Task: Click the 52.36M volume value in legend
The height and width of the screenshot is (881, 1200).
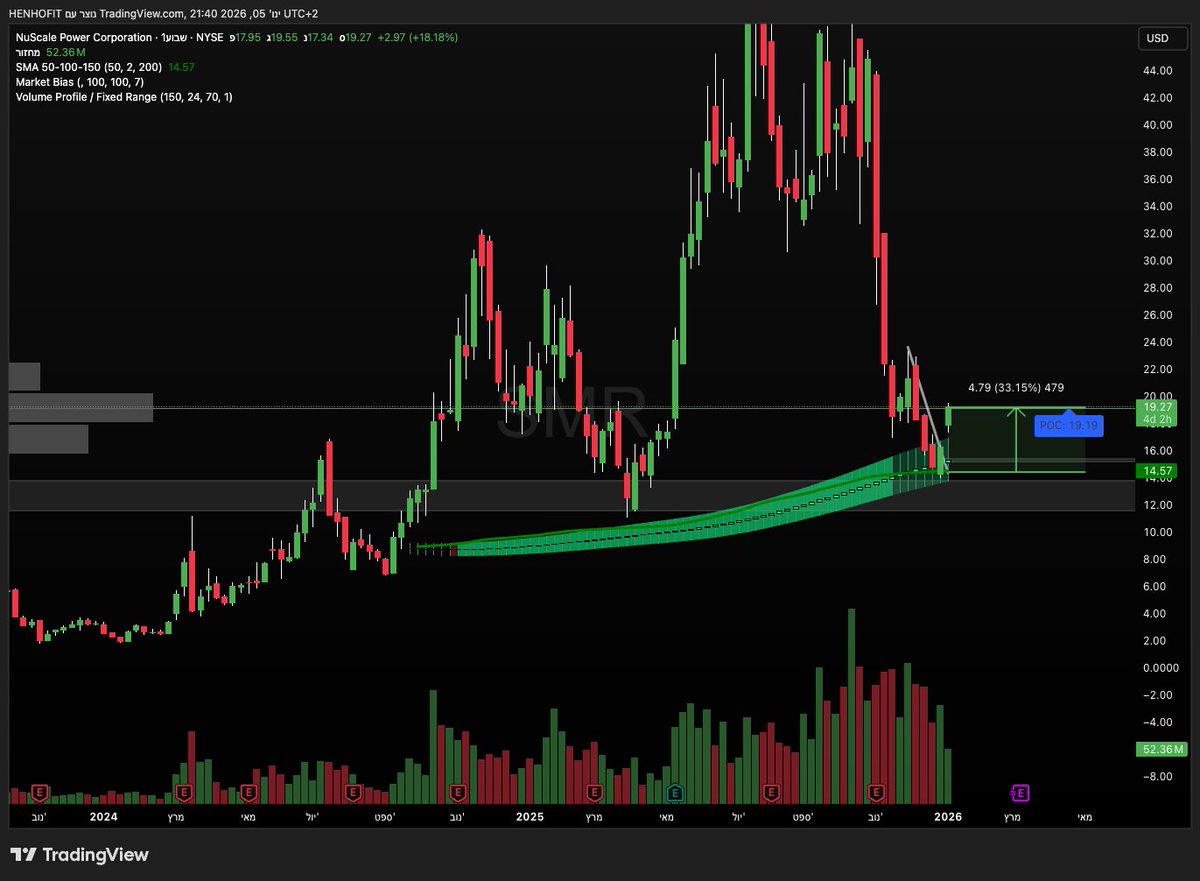Action: (66, 52)
